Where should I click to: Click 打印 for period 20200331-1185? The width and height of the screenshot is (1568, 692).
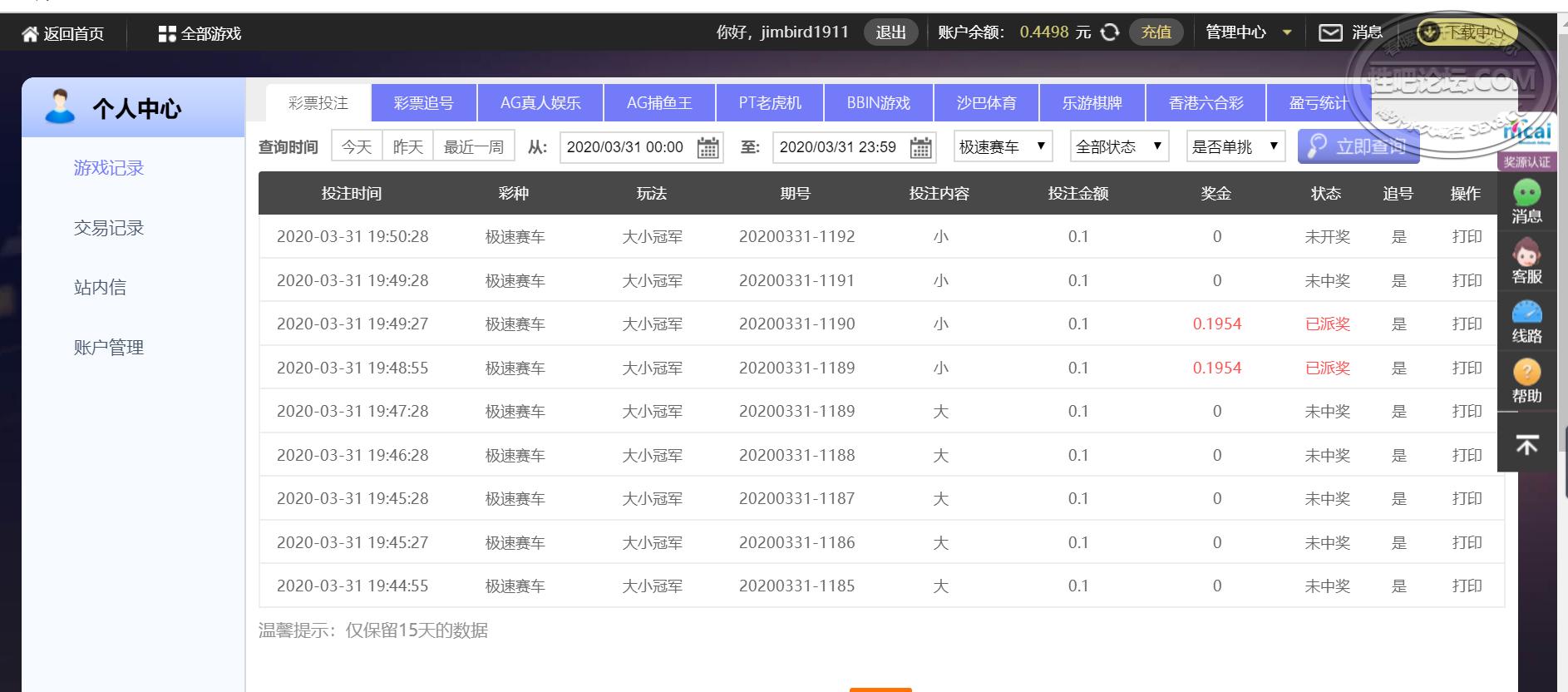[1467, 586]
